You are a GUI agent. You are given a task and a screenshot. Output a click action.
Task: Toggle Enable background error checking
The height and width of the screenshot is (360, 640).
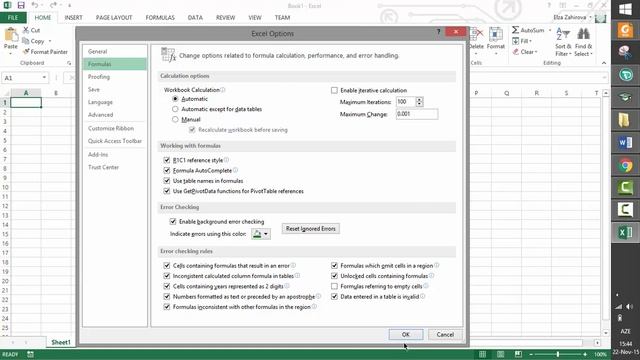pyautogui.click(x=173, y=221)
